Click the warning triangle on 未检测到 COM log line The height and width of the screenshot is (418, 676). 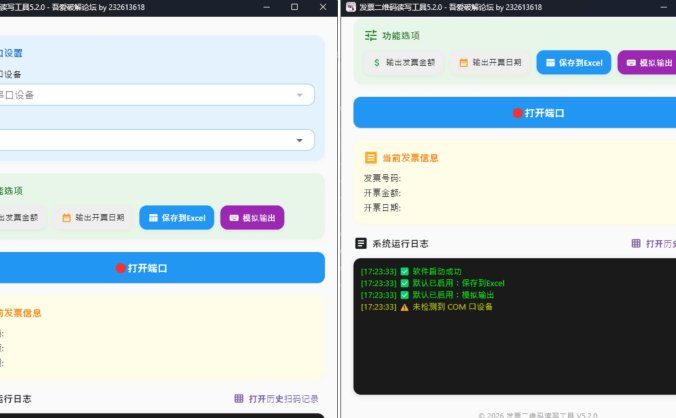coord(404,307)
